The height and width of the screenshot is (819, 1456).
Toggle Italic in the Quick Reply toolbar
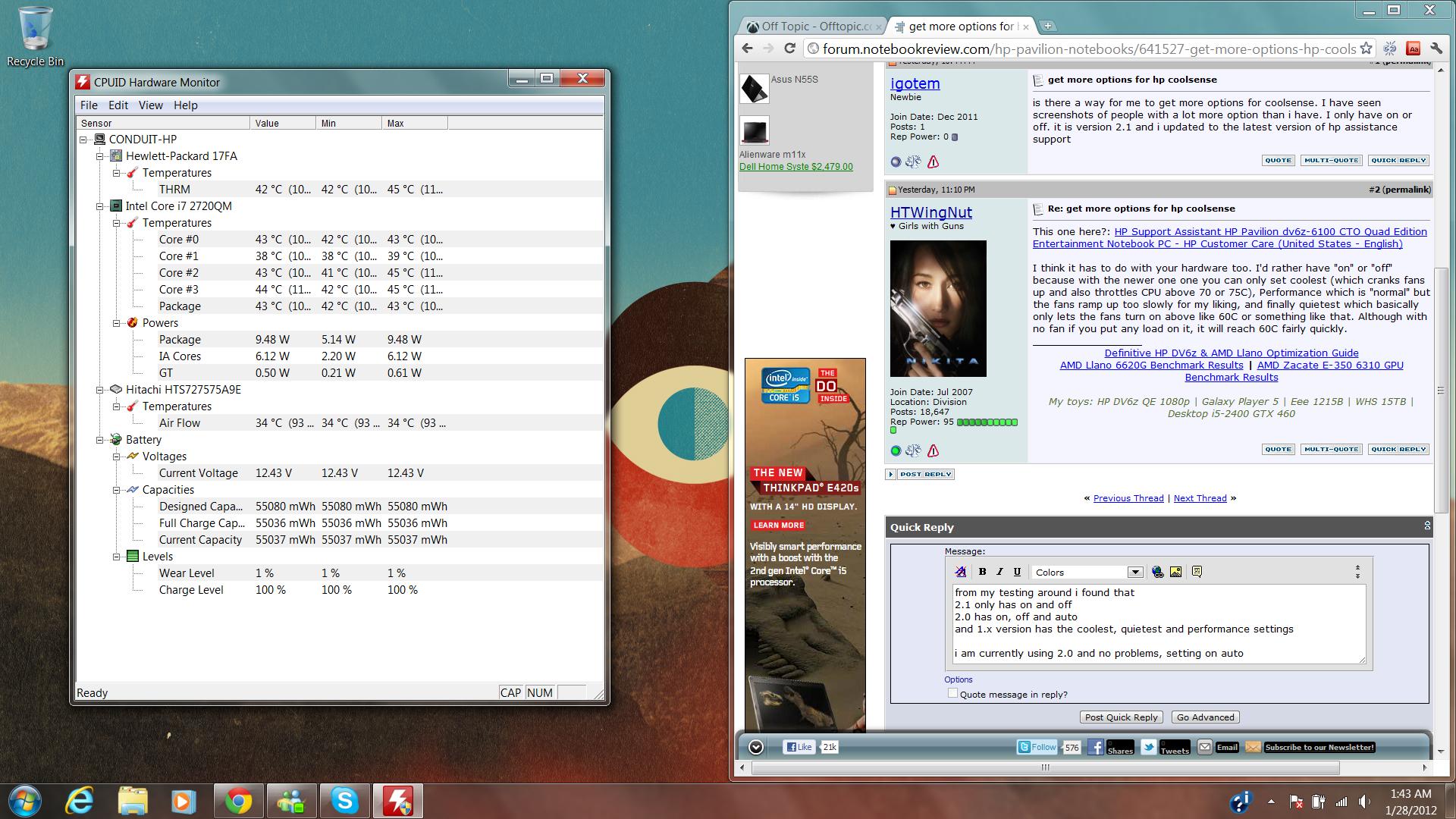click(999, 572)
